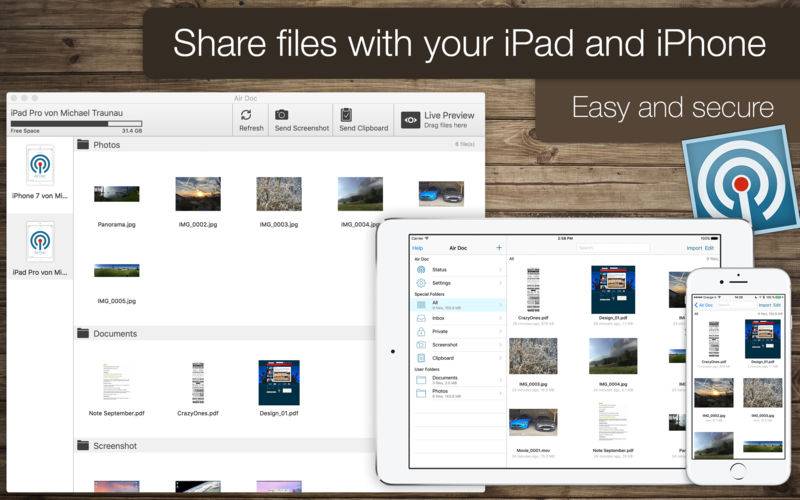Tap Air Doc back arrow on iPhone
800x500 pixels.
point(704,305)
